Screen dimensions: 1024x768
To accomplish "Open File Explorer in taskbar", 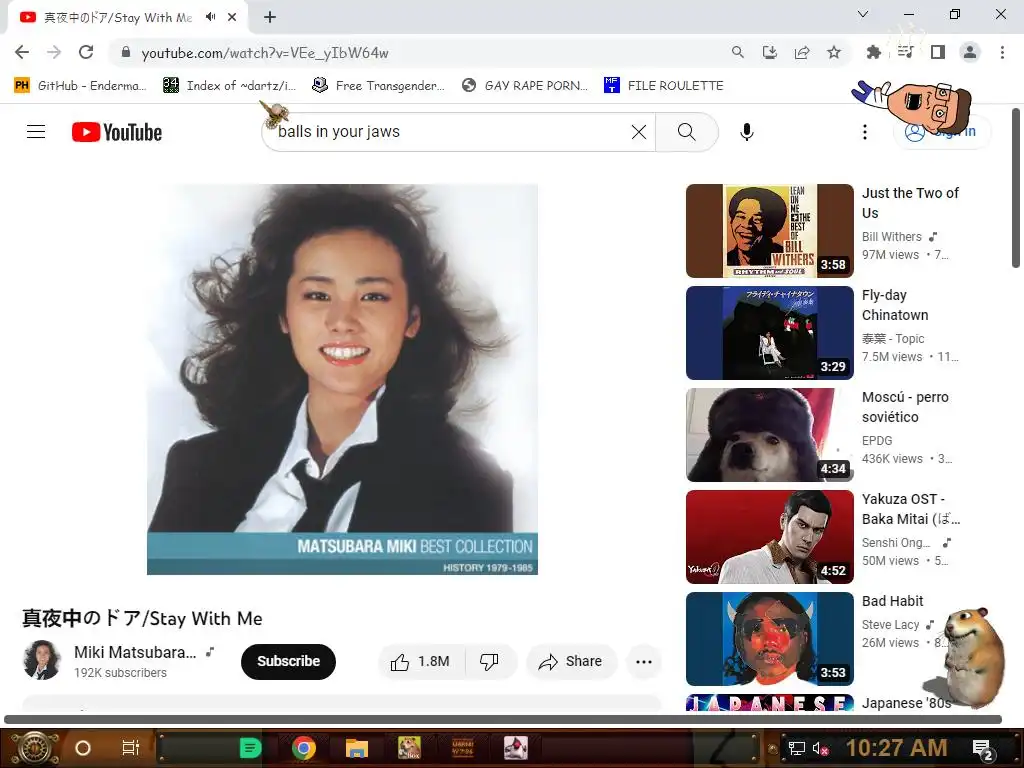I will coord(357,748).
